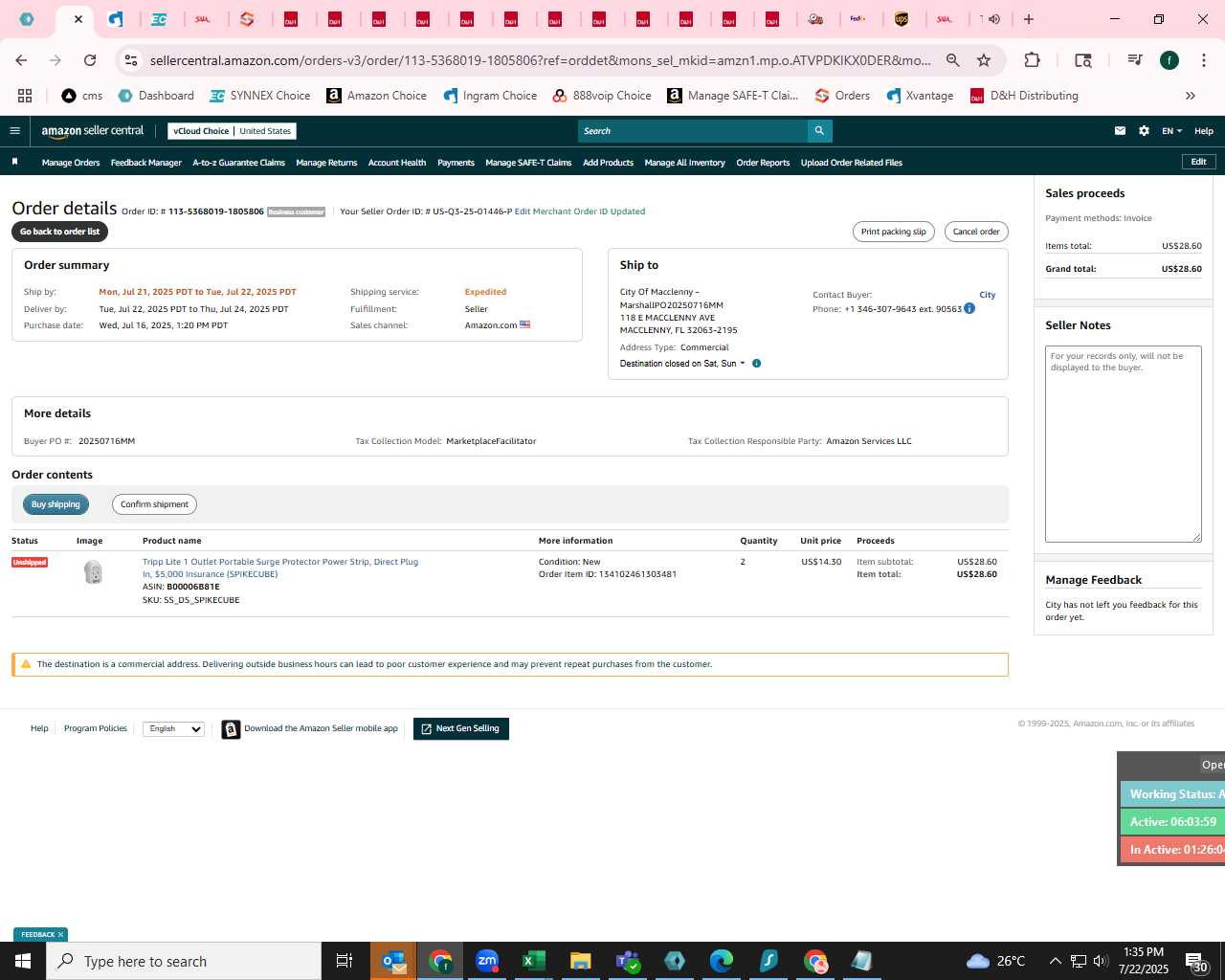Image resolution: width=1225 pixels, height=980 pixels.
Task: Click info icon next to buyer phone
Action: point(969,308)
